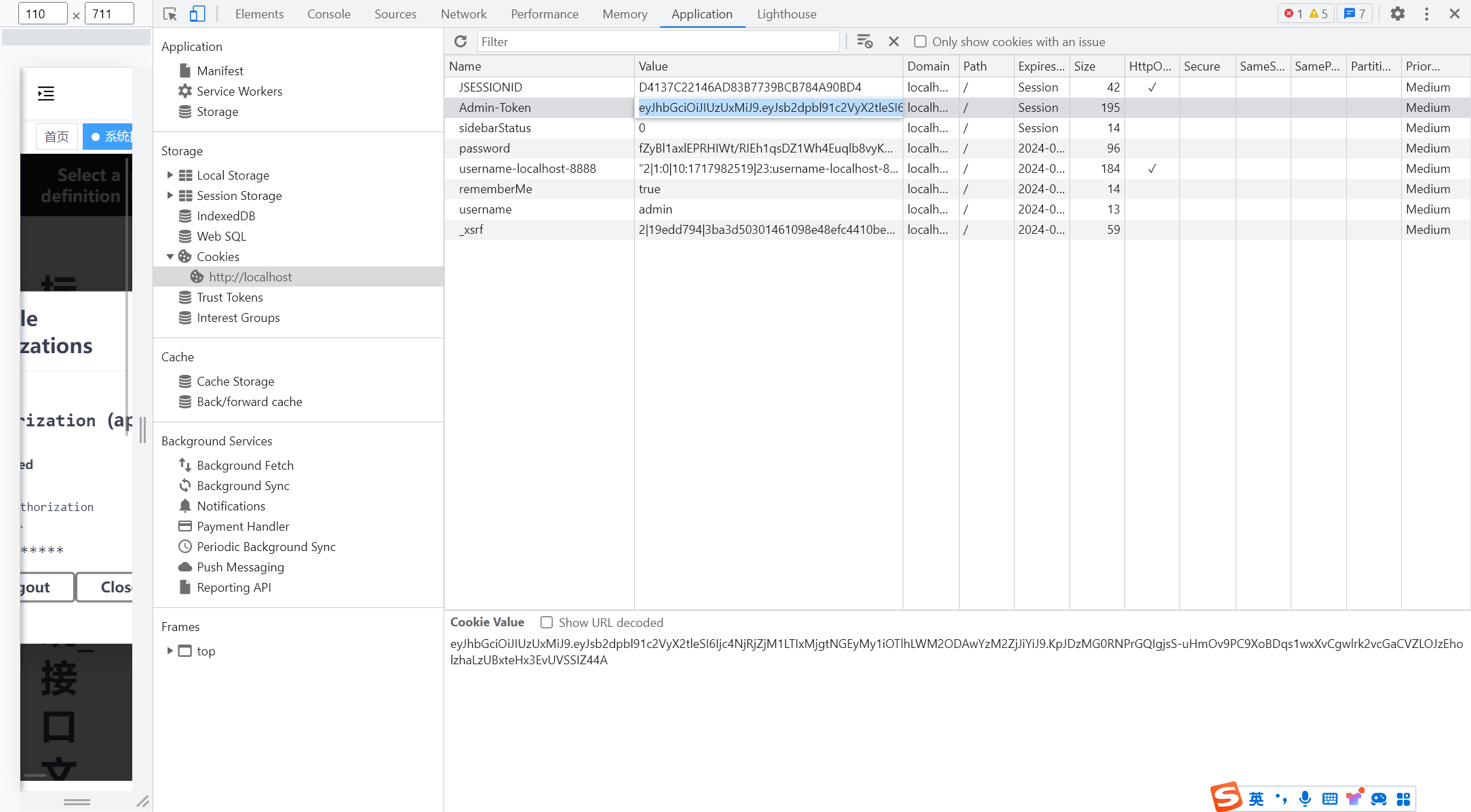Expand the Session Storage tree node
The height and width of the screenshot is (812, 1471).
point(170,195)
